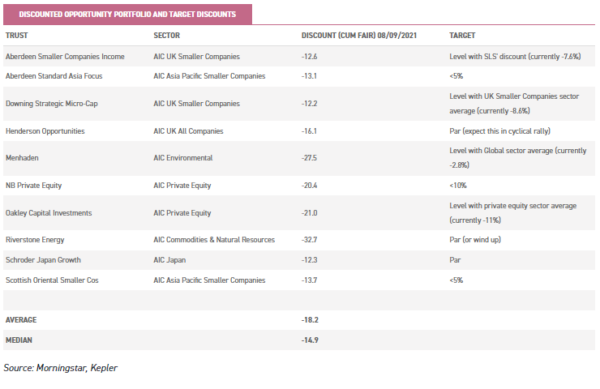
Task: Click Aberdeen Standard Asia Focus trust name
Action: (x=54, y=76)
